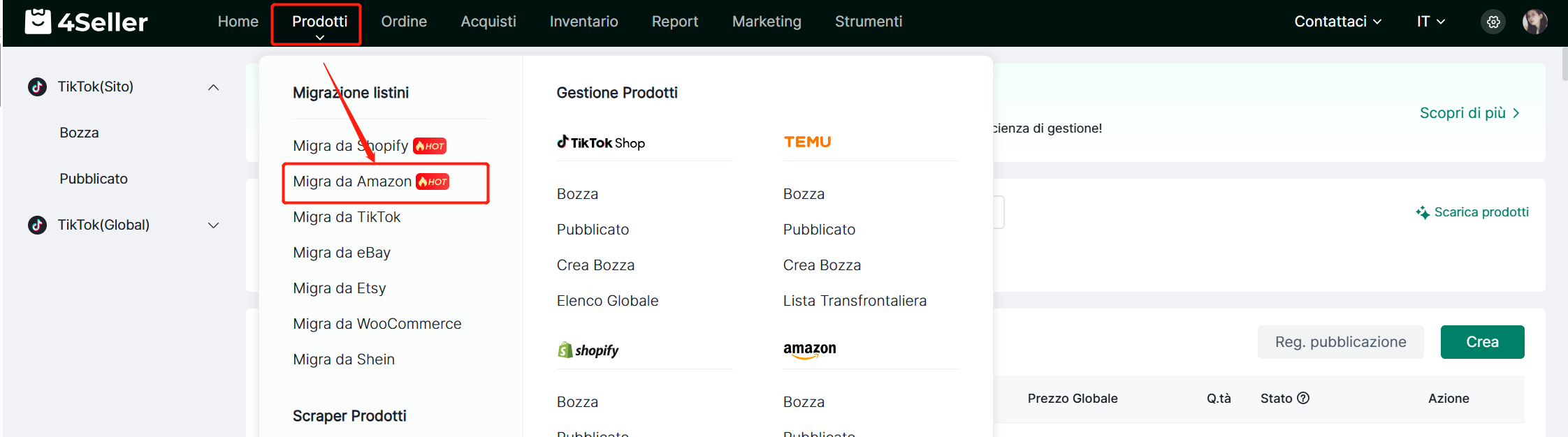This screenshot has width=1568, height=437.
Task: Click the HOT badge on Migra da Amazon
Action: point(433,182)
